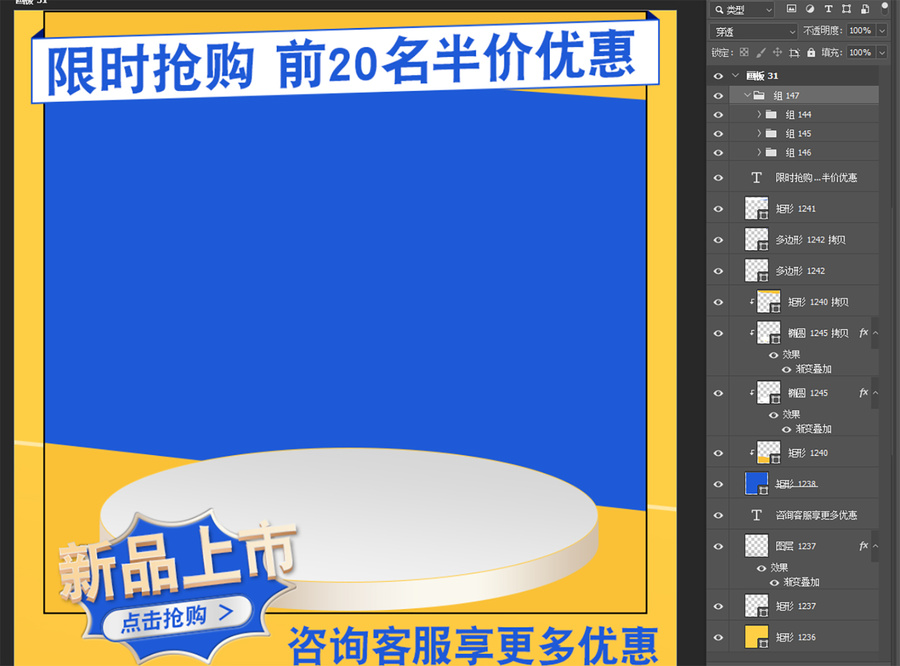
Task: Expand the 组 146 group
Action: [x=759, y=152]
